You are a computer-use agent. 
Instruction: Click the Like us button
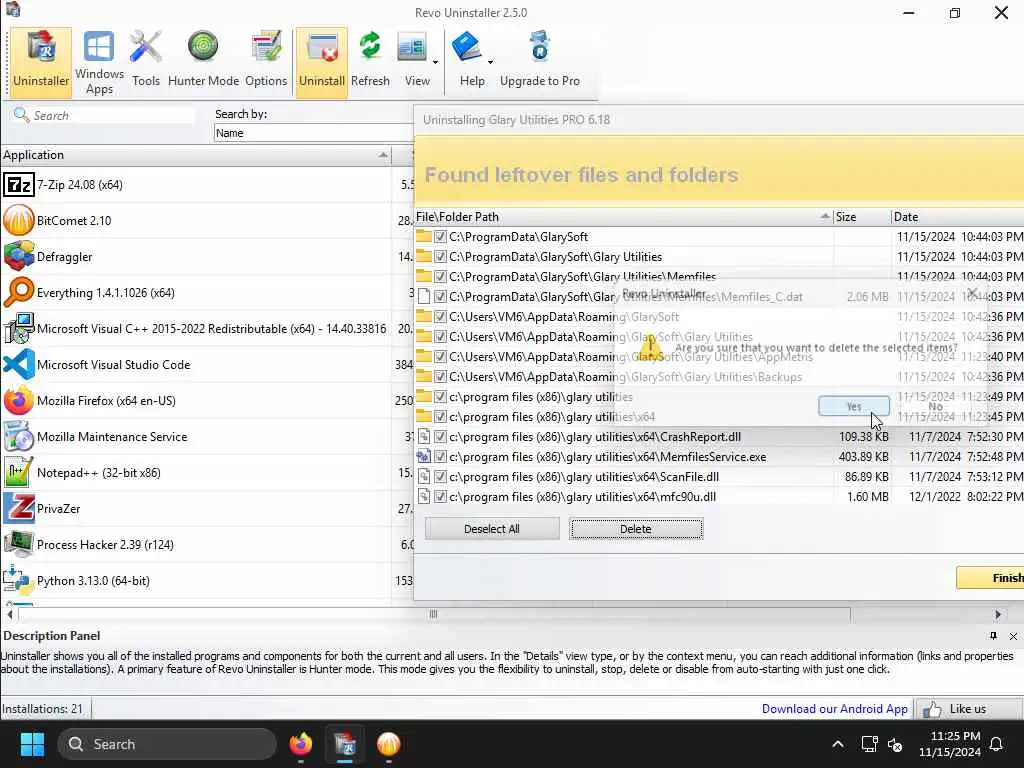pos(969,709)
